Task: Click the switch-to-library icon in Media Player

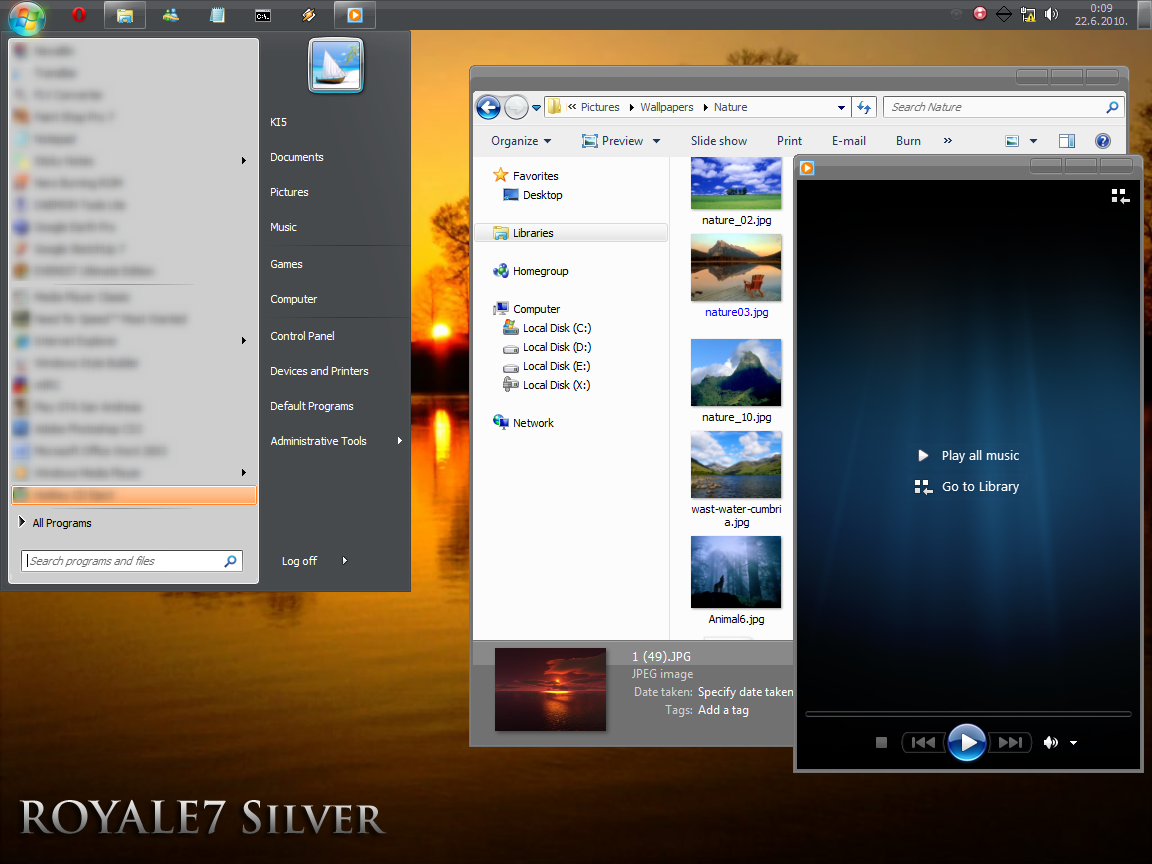Action: [x=1120, y=196]
